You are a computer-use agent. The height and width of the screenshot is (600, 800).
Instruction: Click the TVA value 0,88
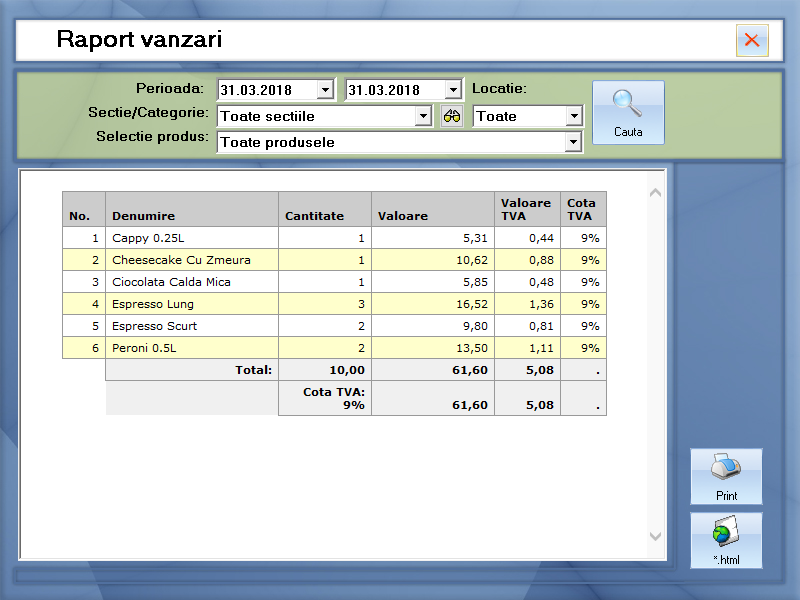541,260
